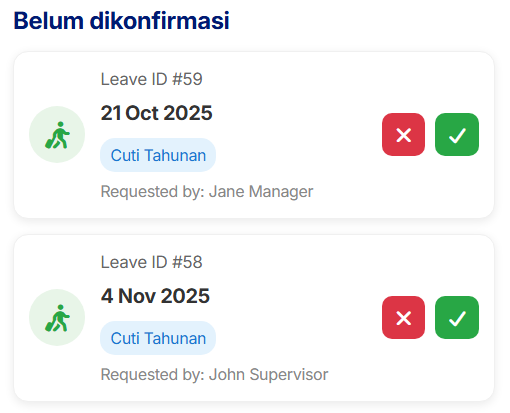
Task: Click the traveler luggage icon for Leave #58
Action: pyautogui.click(x=57, y=318)
